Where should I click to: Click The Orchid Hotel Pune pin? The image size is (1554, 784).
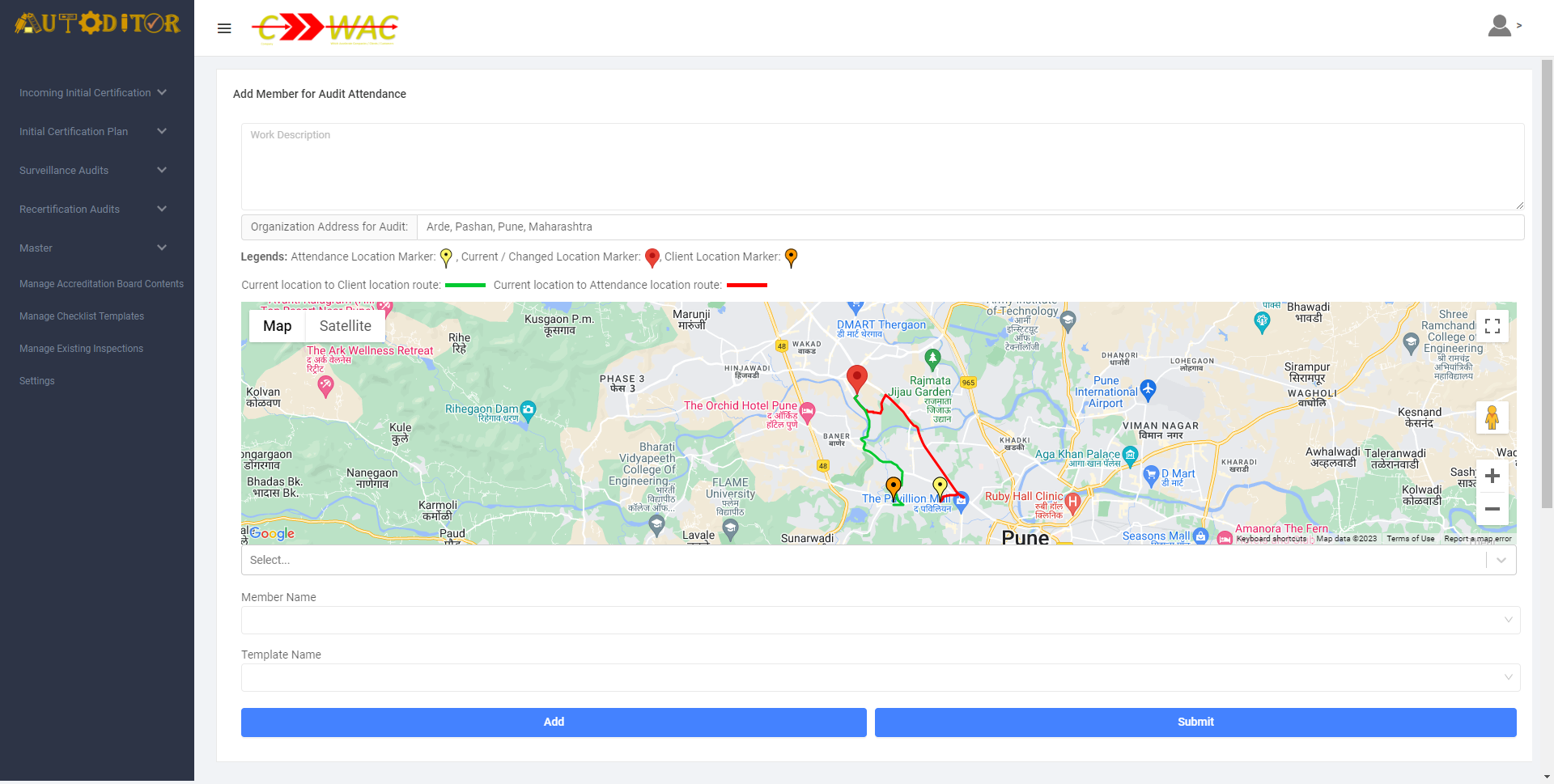point(807,411)
